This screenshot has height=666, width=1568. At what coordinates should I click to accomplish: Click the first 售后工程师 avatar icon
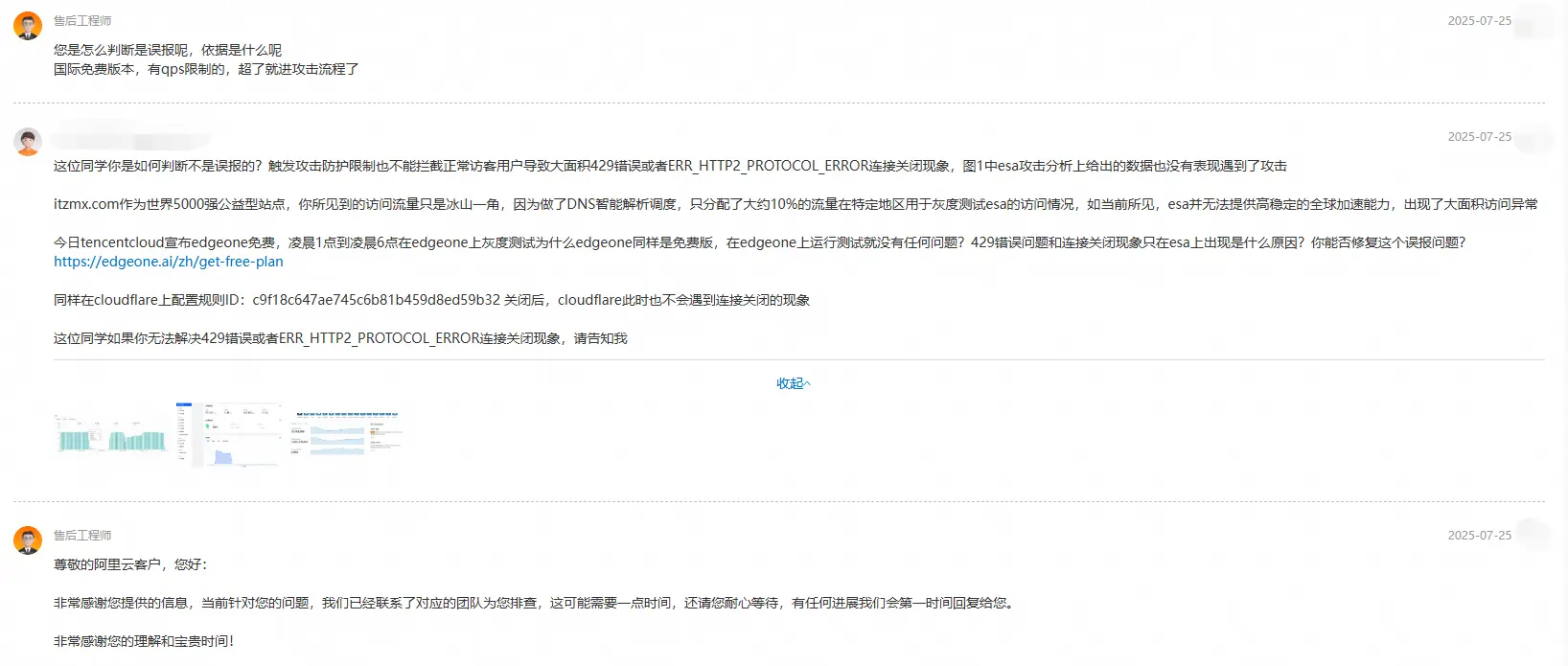28,26
